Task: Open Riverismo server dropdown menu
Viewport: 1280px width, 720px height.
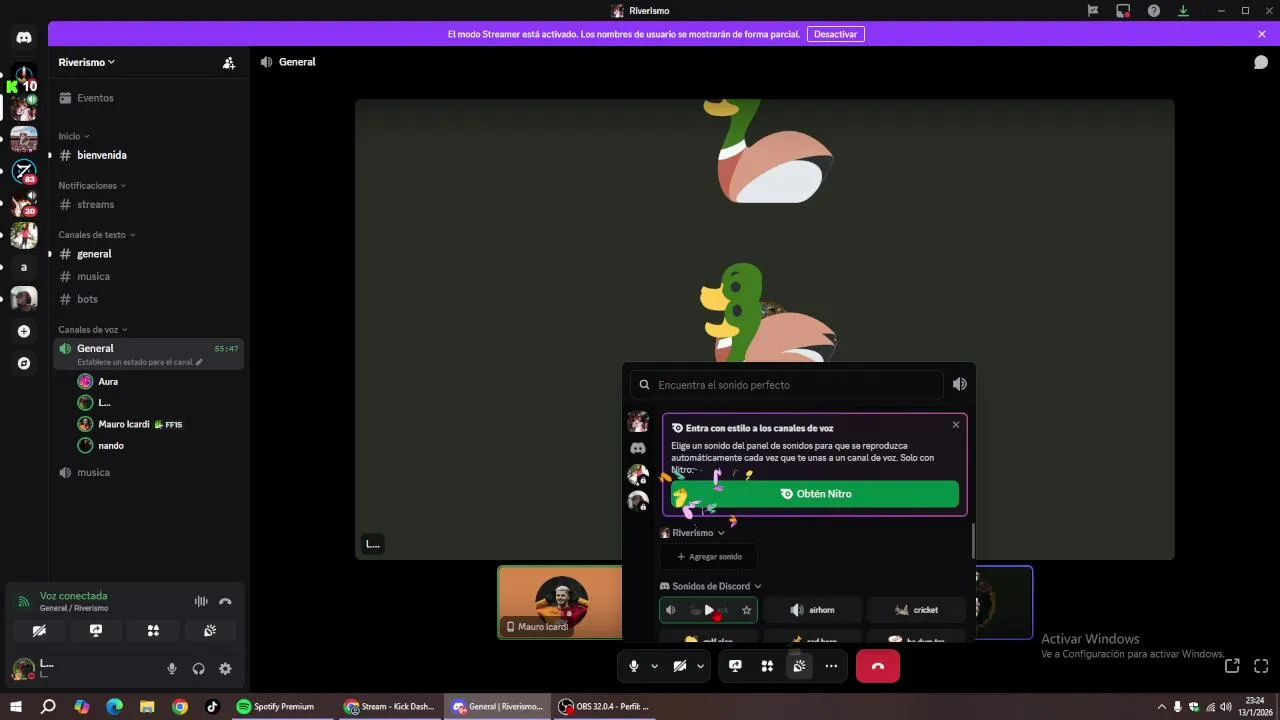Action: point(87,62)
